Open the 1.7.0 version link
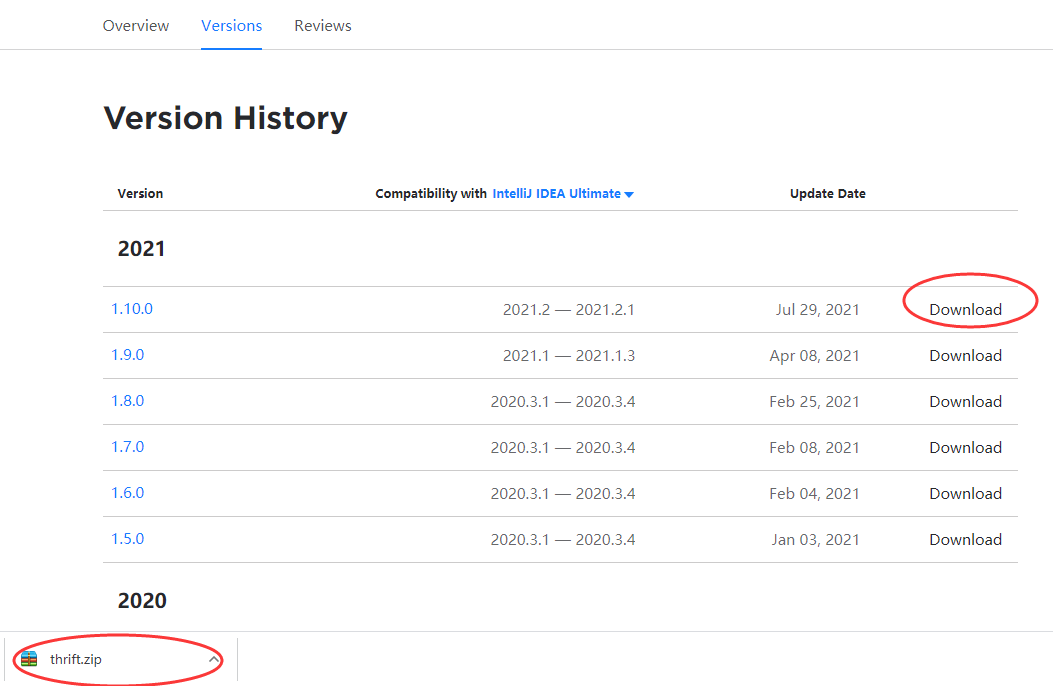1053x686 pixels. 127,447
